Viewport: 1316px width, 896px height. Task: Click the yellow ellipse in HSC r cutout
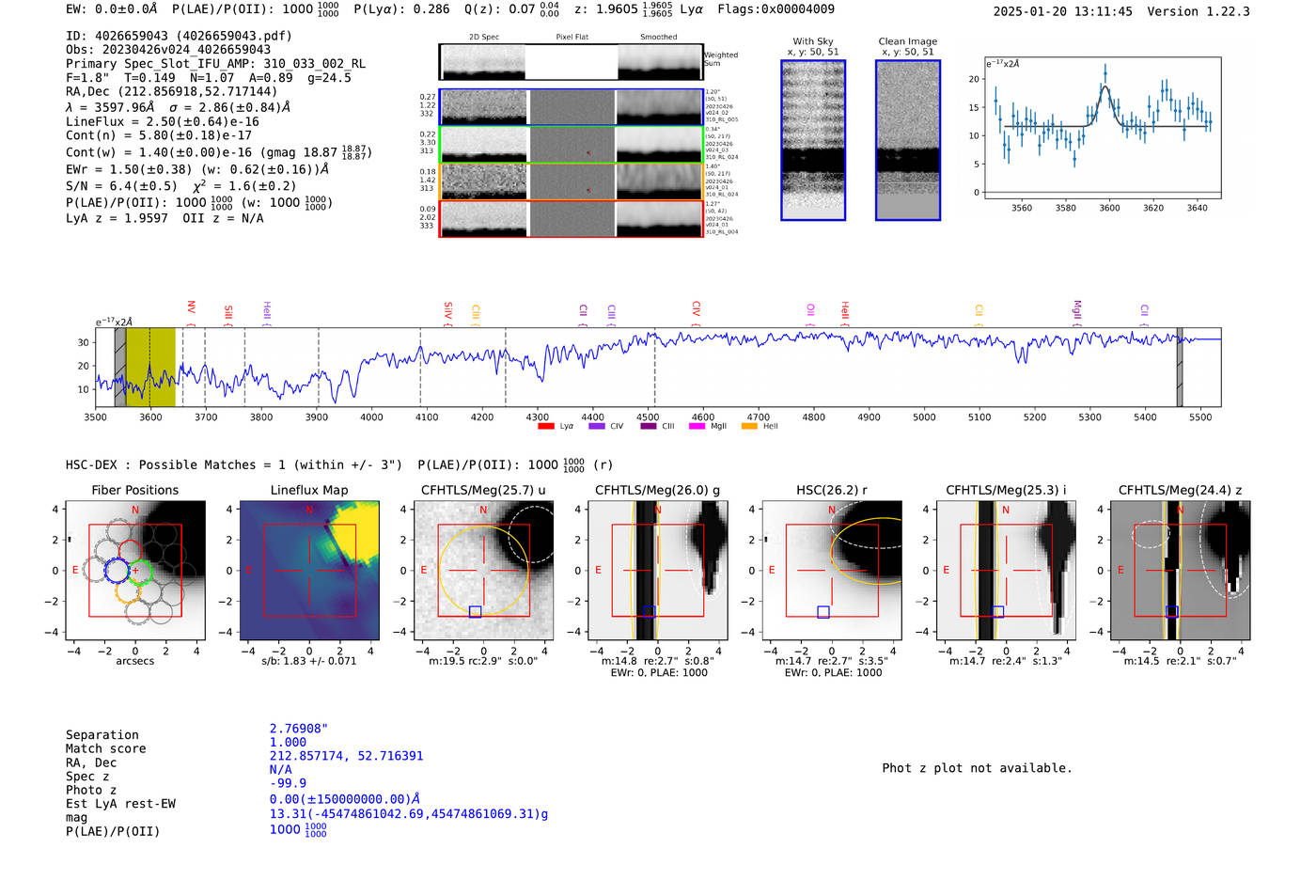[866, 550]
